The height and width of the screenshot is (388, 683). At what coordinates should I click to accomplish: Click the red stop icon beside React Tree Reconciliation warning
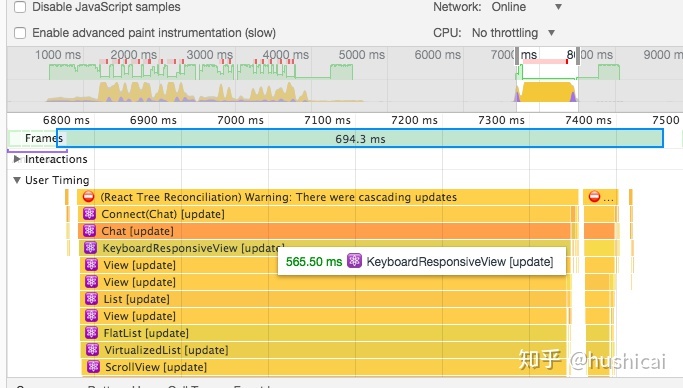(88, 197)
